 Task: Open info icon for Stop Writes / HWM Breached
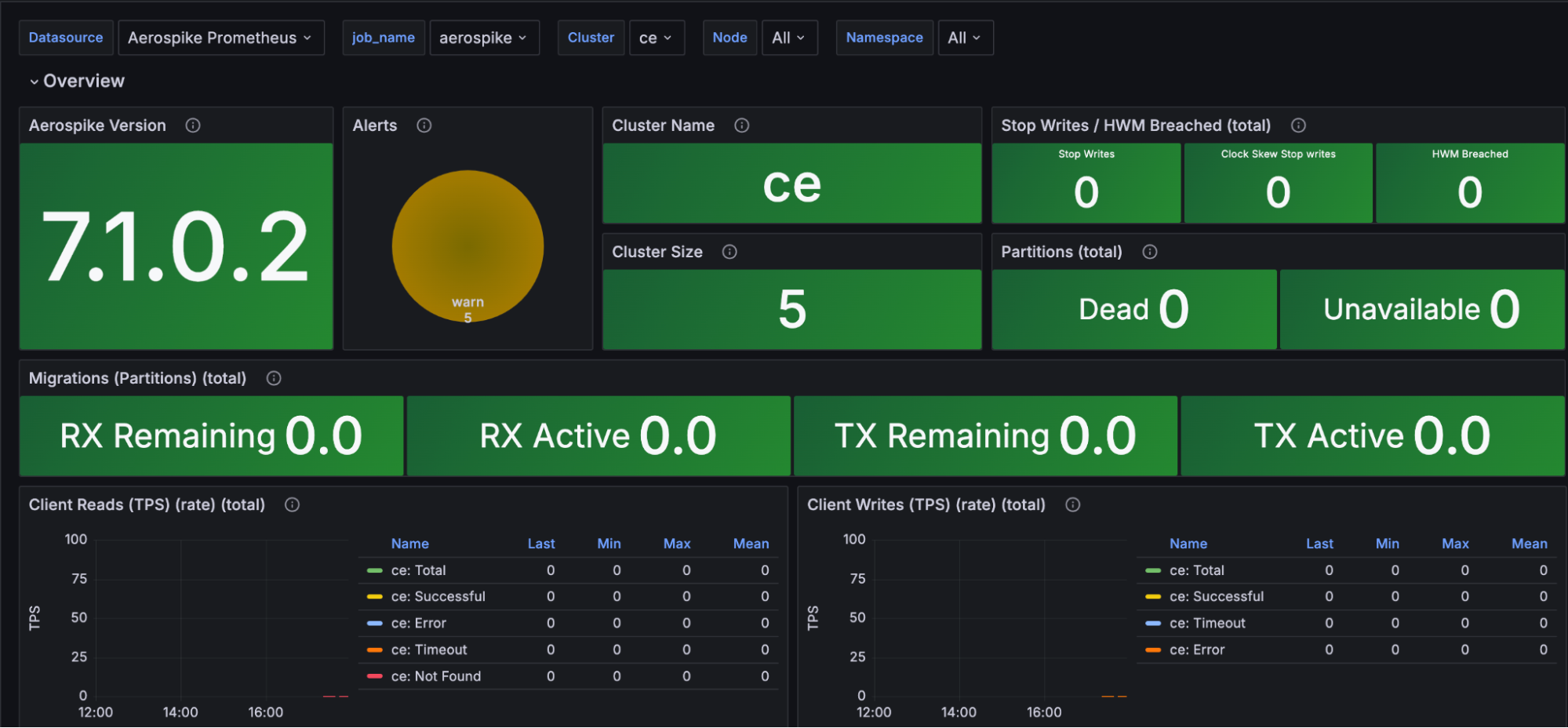tap(1299, 126)
